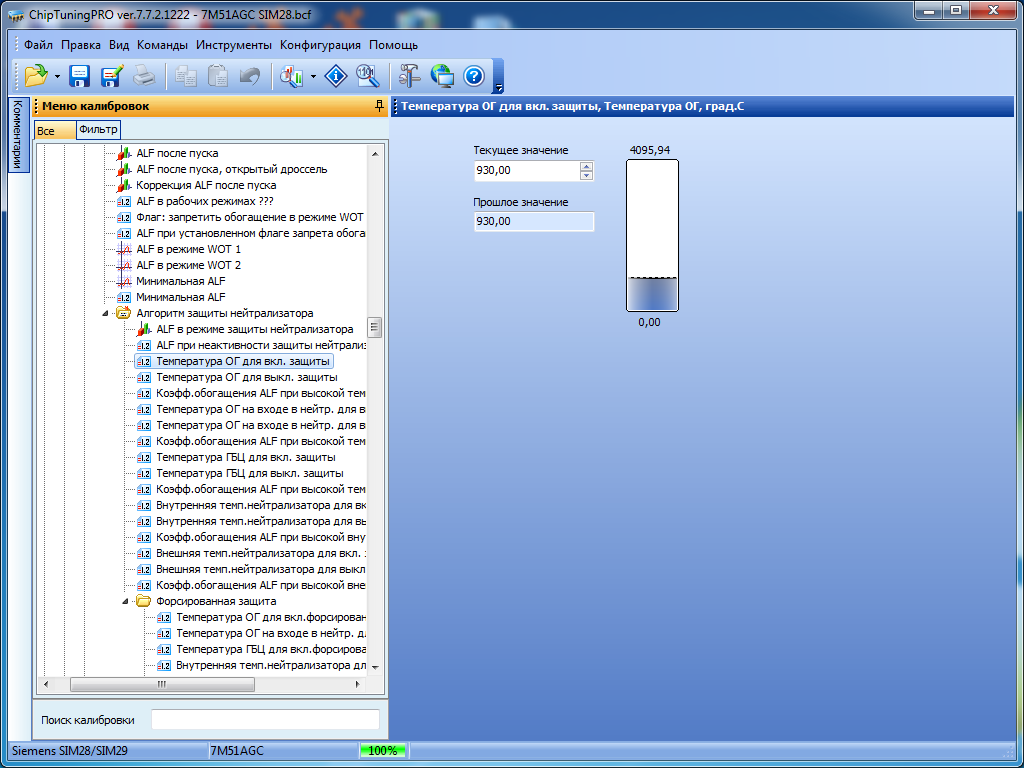Open dropdown arrow next to chart magnifier icon
Viewport: 1024px width, 768px height.
(x=314, y=76)
